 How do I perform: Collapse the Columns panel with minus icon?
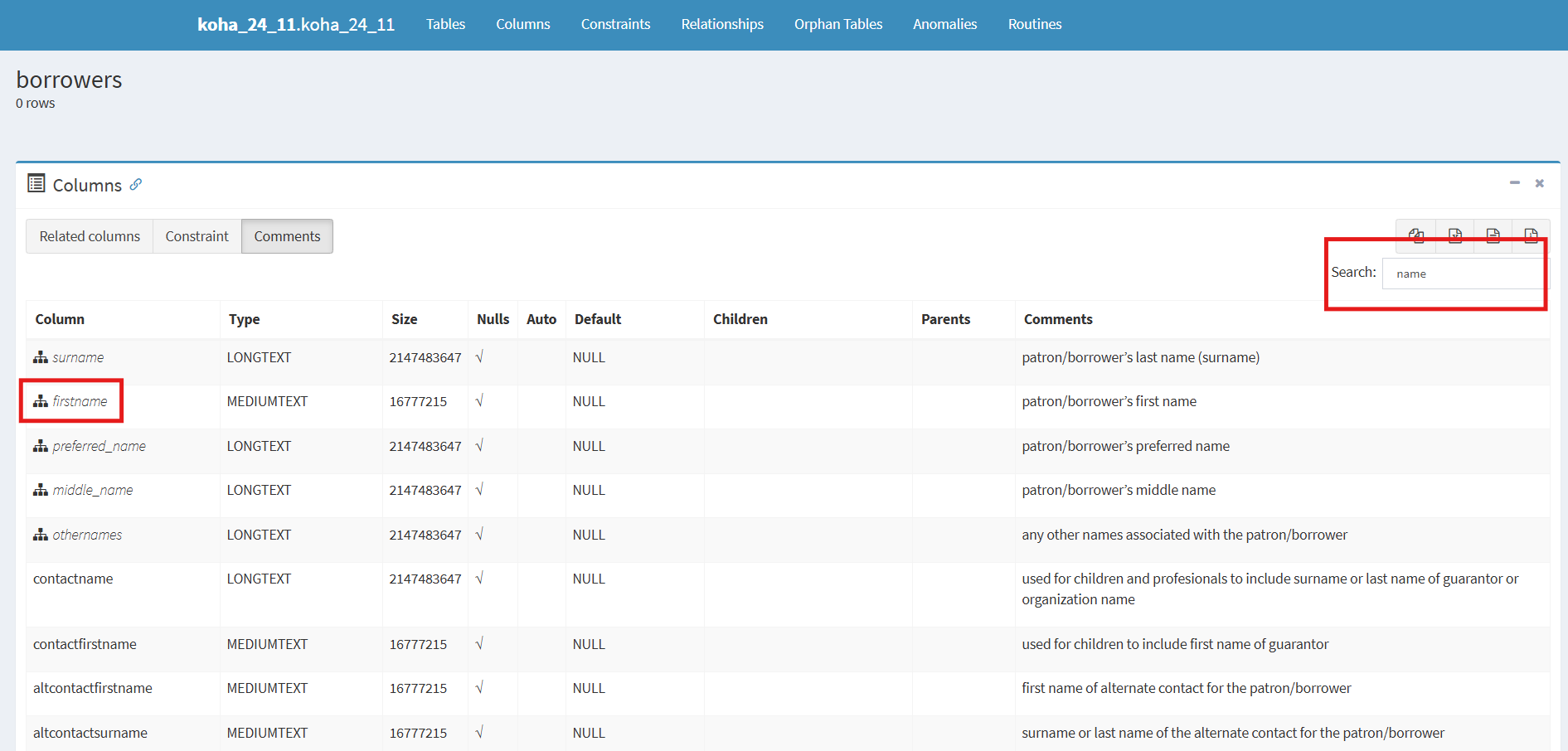(x=1515, y=182)
